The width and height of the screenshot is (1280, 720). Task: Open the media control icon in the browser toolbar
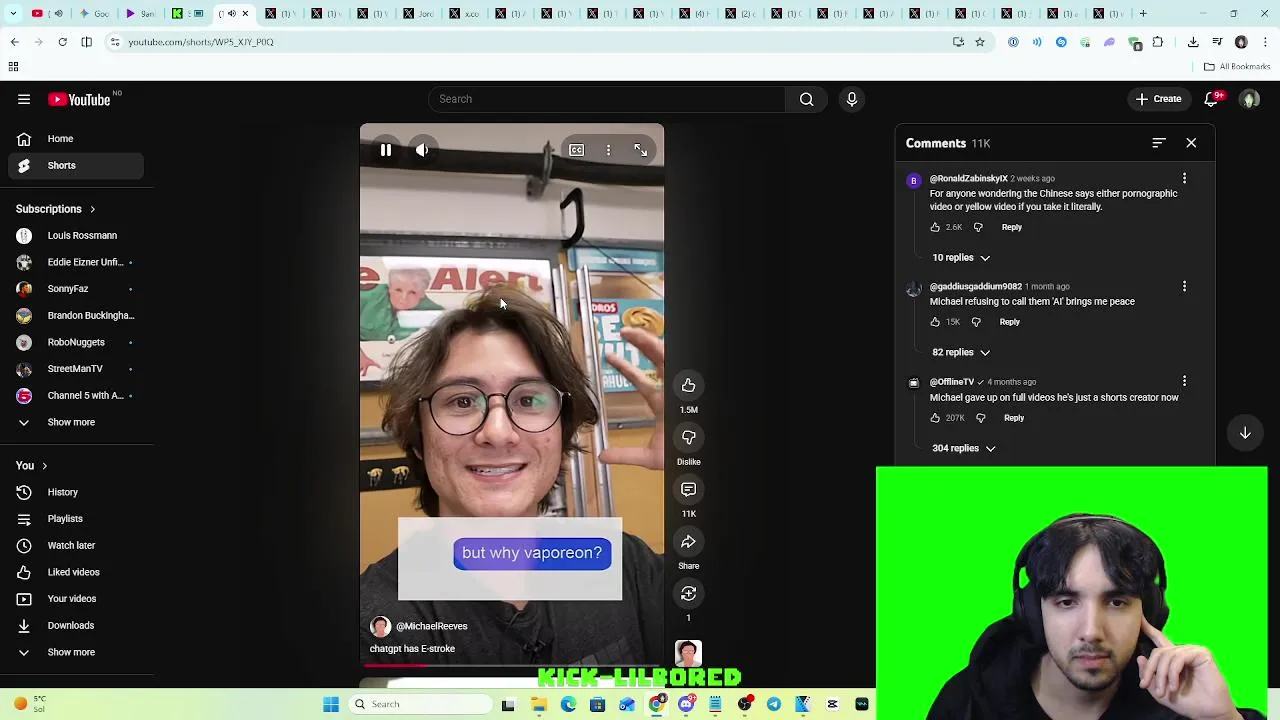tap(1217, 42)
